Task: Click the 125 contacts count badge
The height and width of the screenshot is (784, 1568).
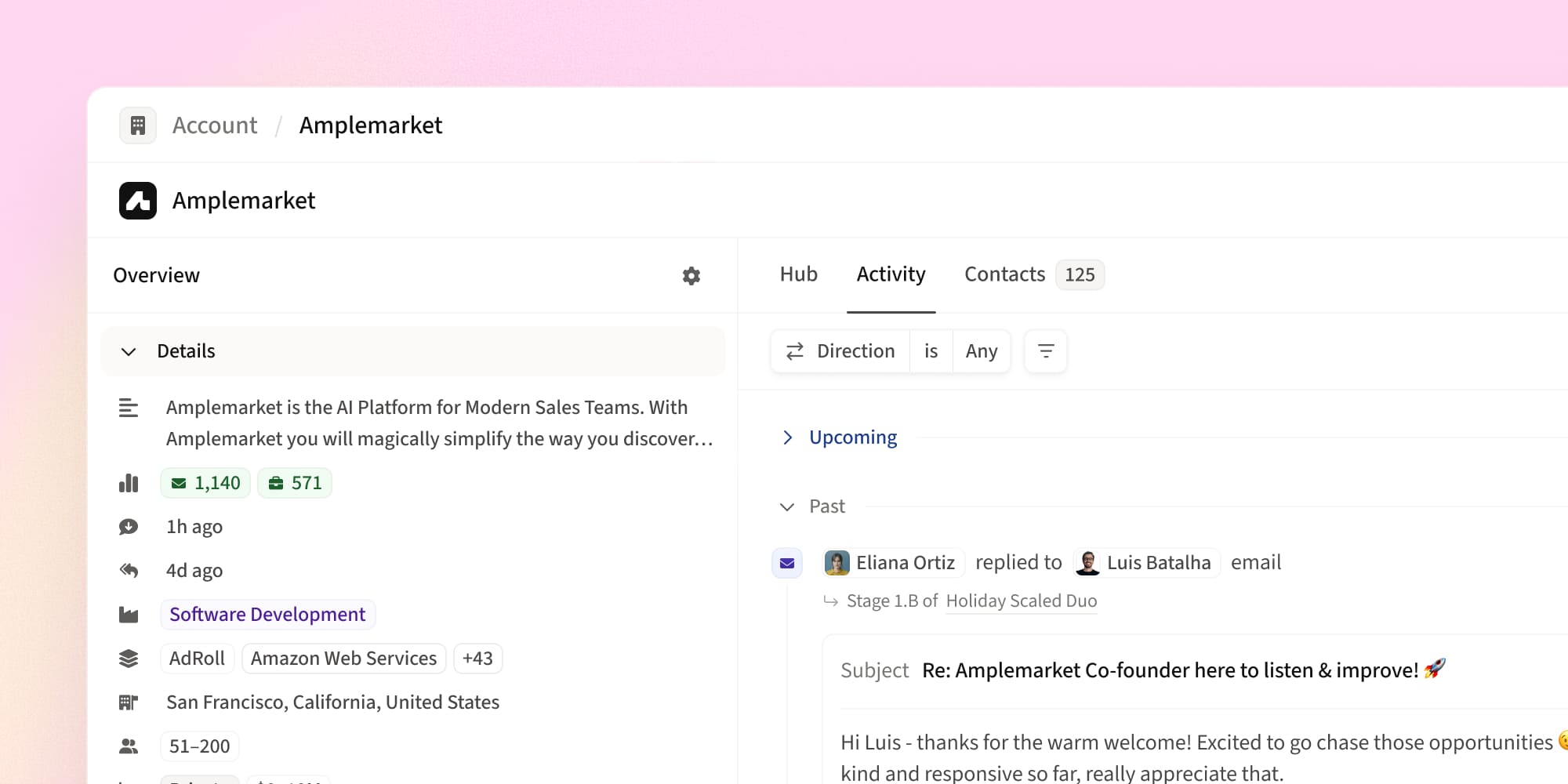Action: pos(1080,275)
